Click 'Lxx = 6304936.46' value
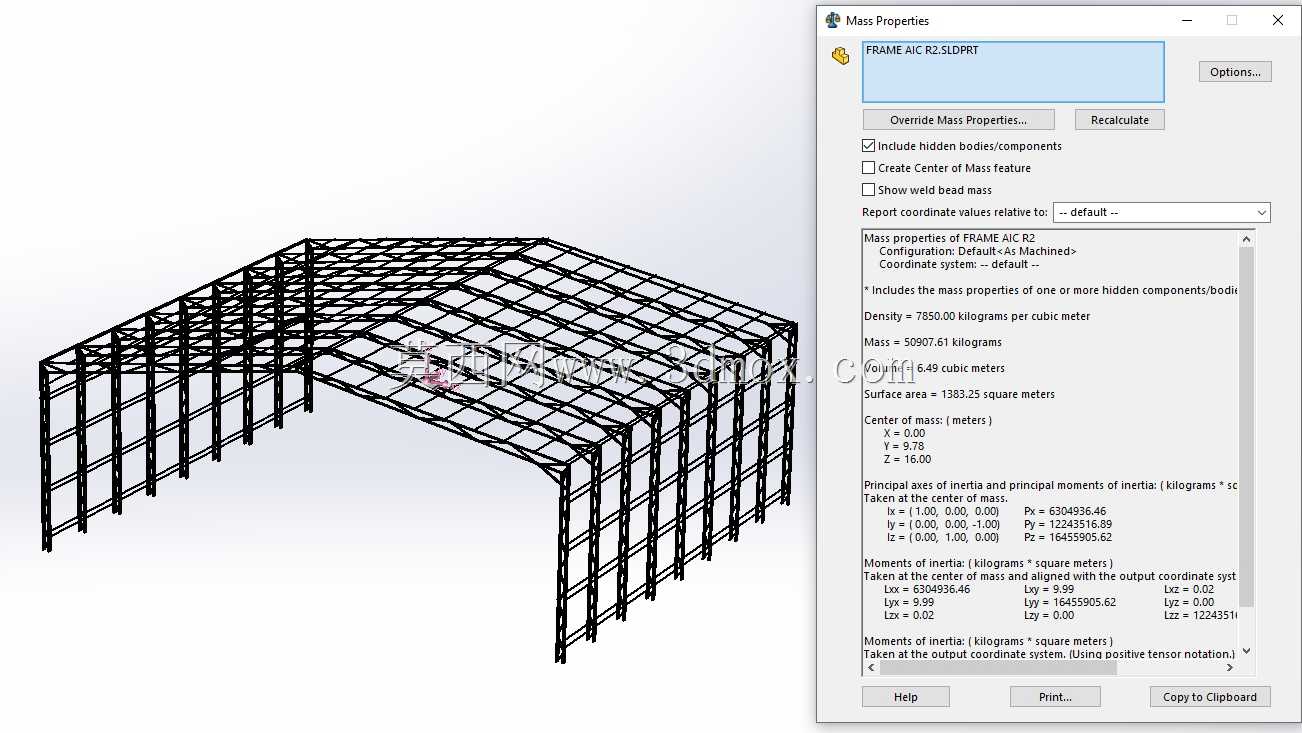Viewport: 1302px width, 733px height. [x=927, y=589]
